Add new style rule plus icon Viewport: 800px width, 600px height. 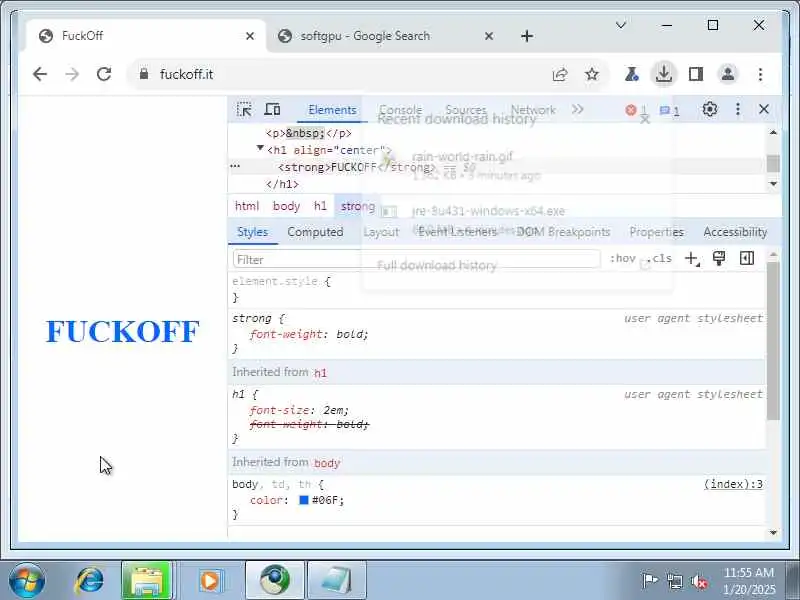(692, 259)
